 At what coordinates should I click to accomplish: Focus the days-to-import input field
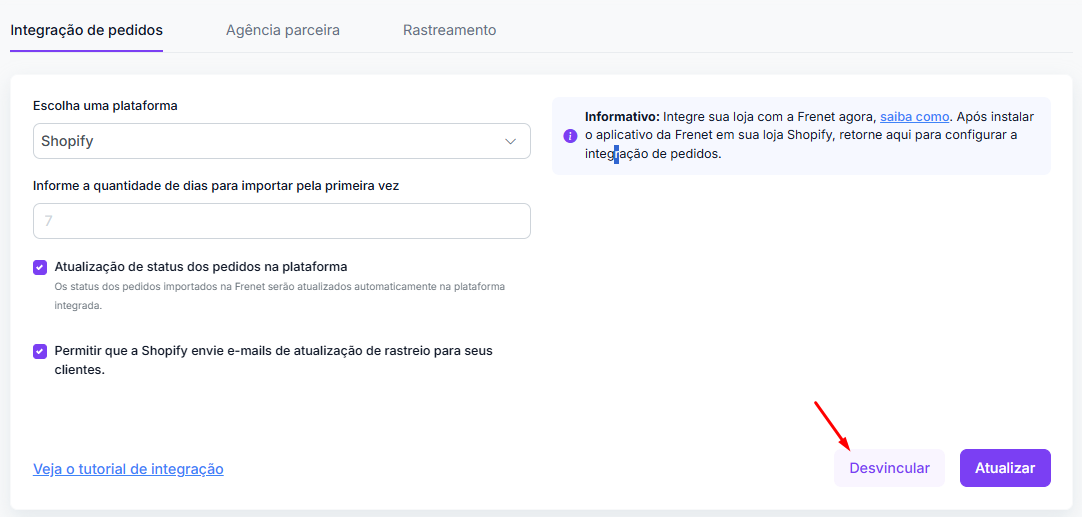(282, 221)
